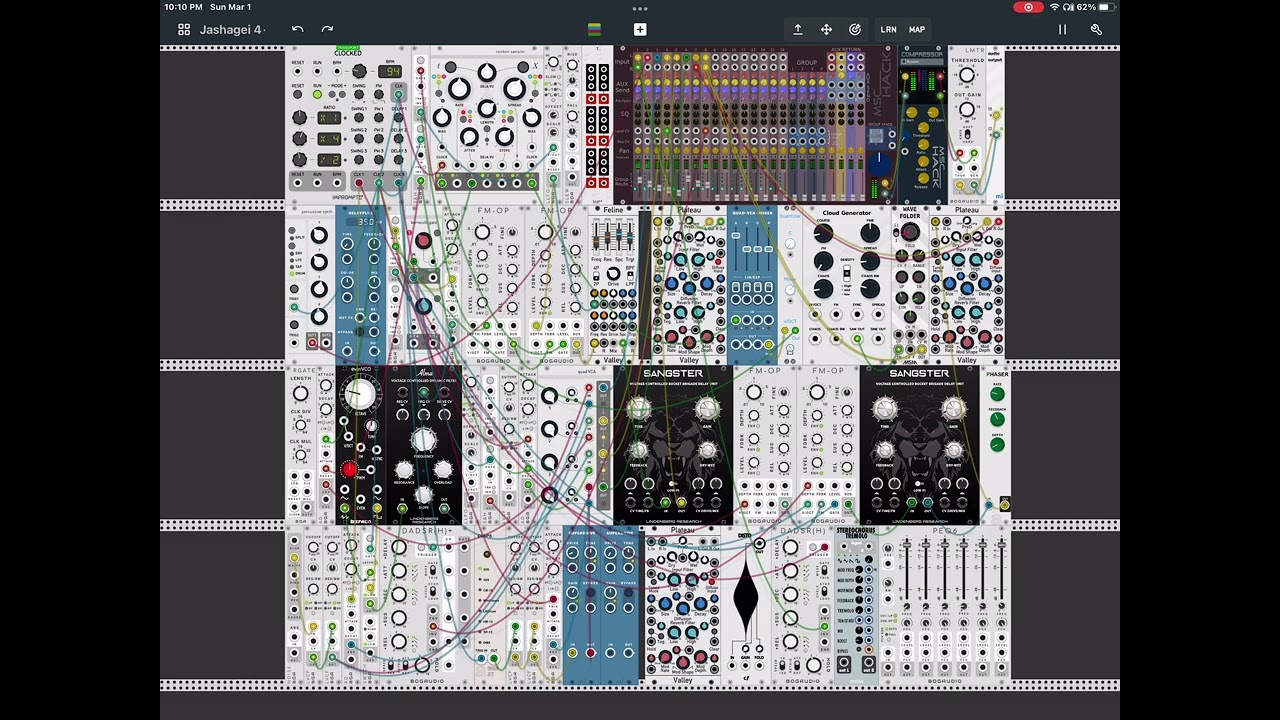Click the BPM knob on Clocked module
This screenshot has height=720, width=1280.
pyautogui.click(x=357, y=73)
